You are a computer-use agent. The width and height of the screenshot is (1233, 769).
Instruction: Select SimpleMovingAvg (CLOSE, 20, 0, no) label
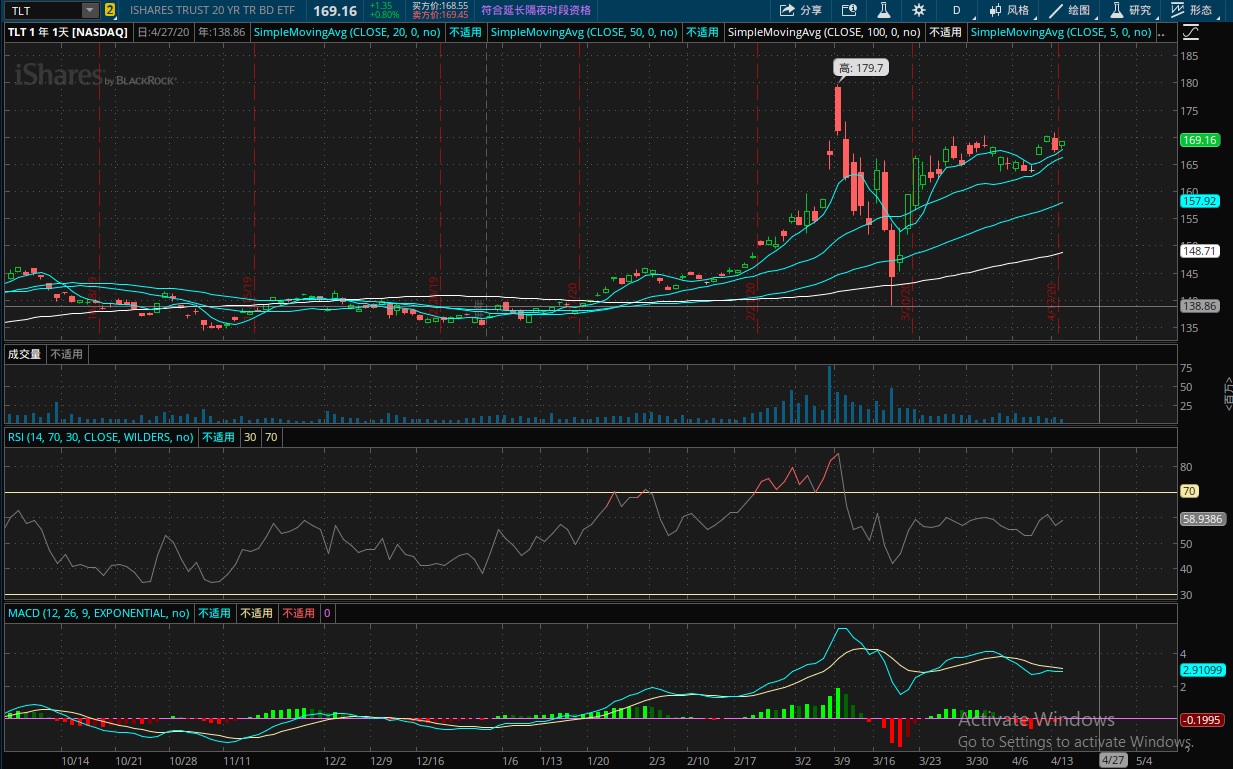tap(347, 32)
